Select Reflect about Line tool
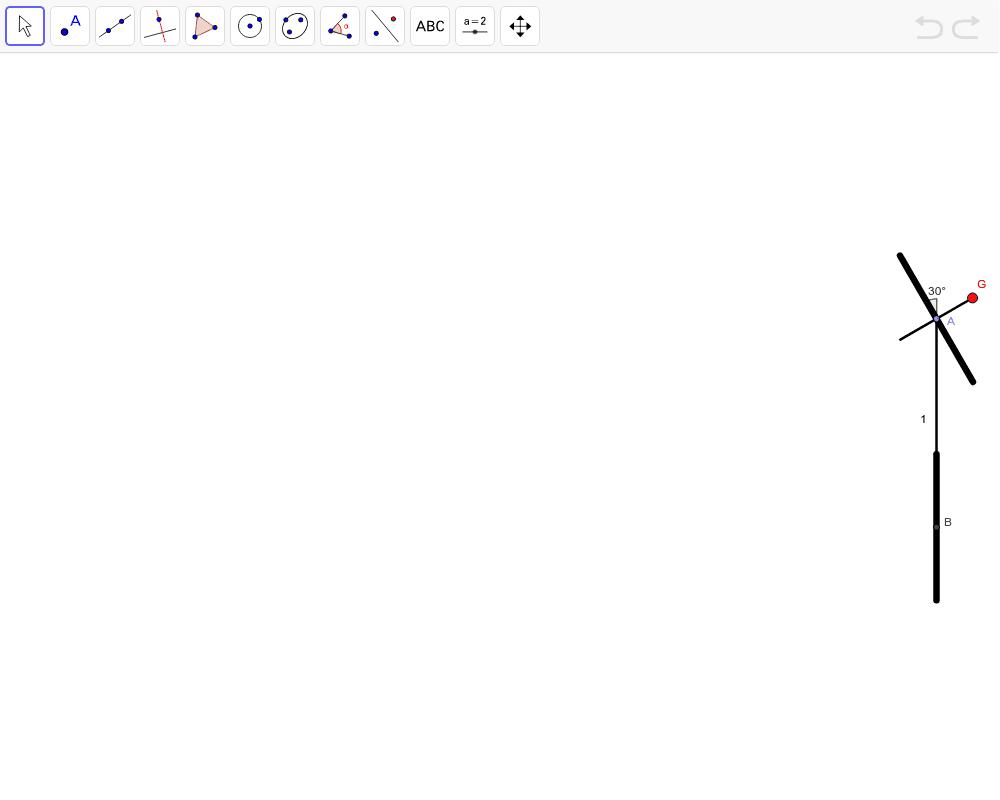The image size is (1000, 800). tap(385, 26)
